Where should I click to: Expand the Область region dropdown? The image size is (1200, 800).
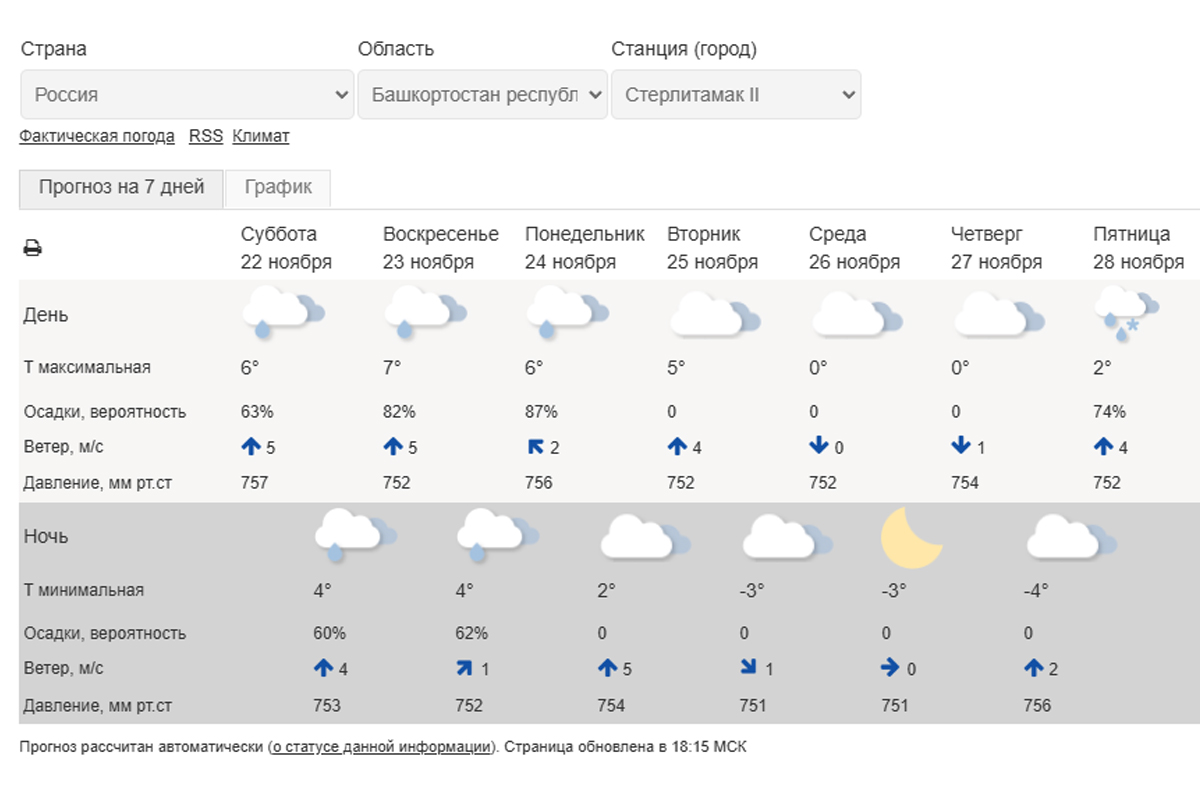click(483, 95)
